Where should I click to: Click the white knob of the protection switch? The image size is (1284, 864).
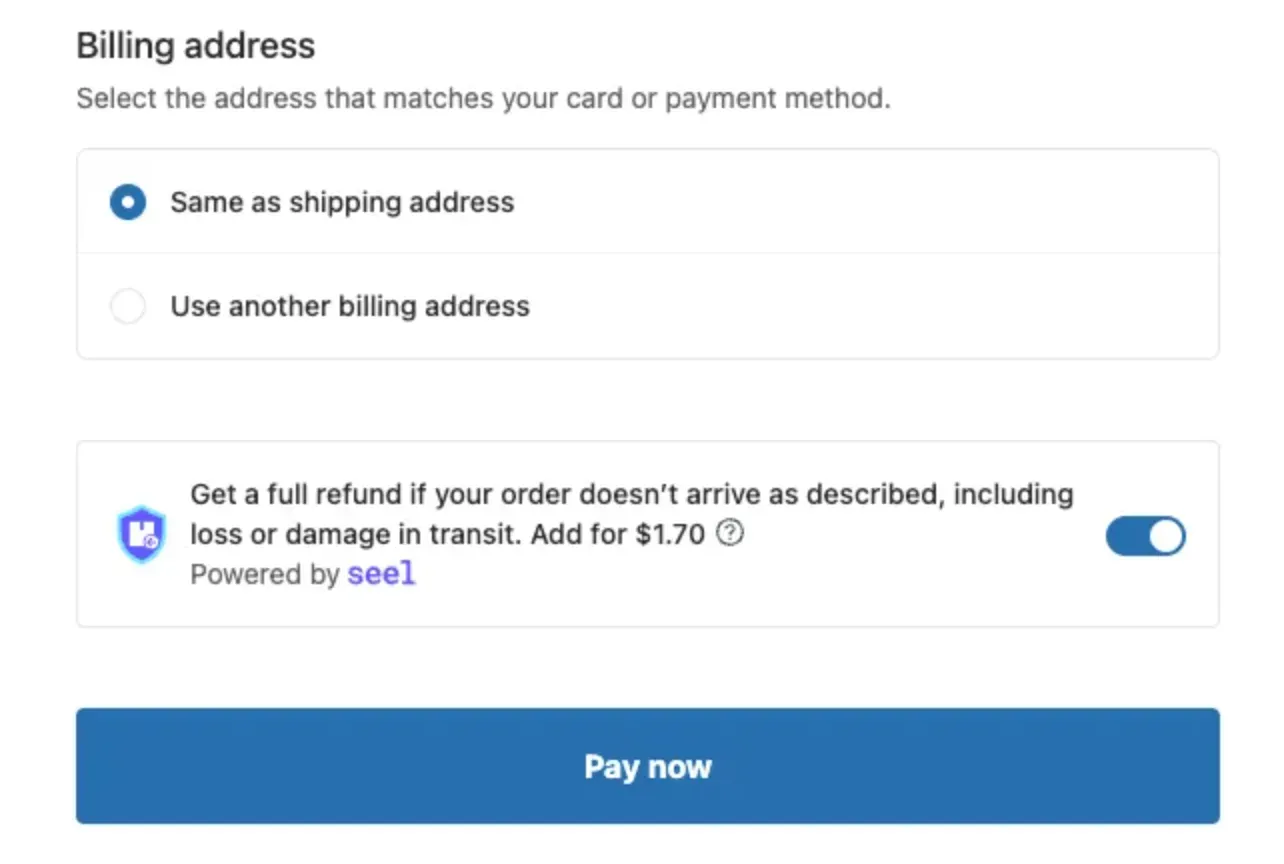1166,537
